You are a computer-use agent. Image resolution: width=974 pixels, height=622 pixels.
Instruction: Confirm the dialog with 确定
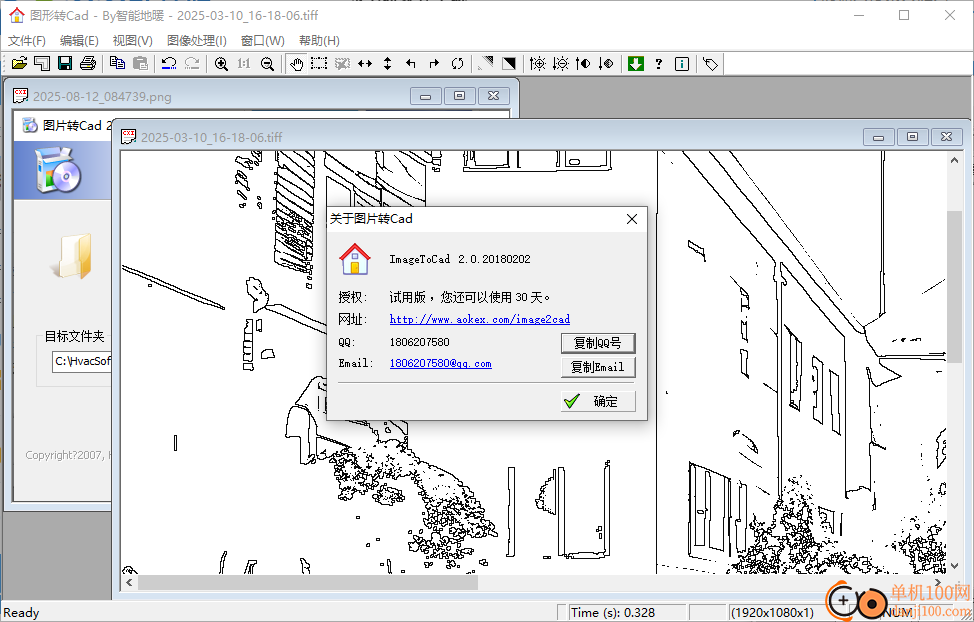tap(598, 401)
